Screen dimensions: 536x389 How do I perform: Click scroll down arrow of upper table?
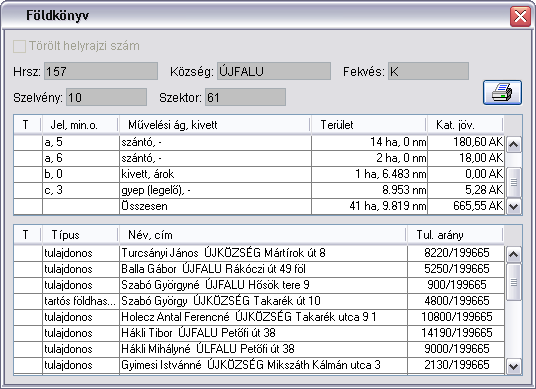513,206
